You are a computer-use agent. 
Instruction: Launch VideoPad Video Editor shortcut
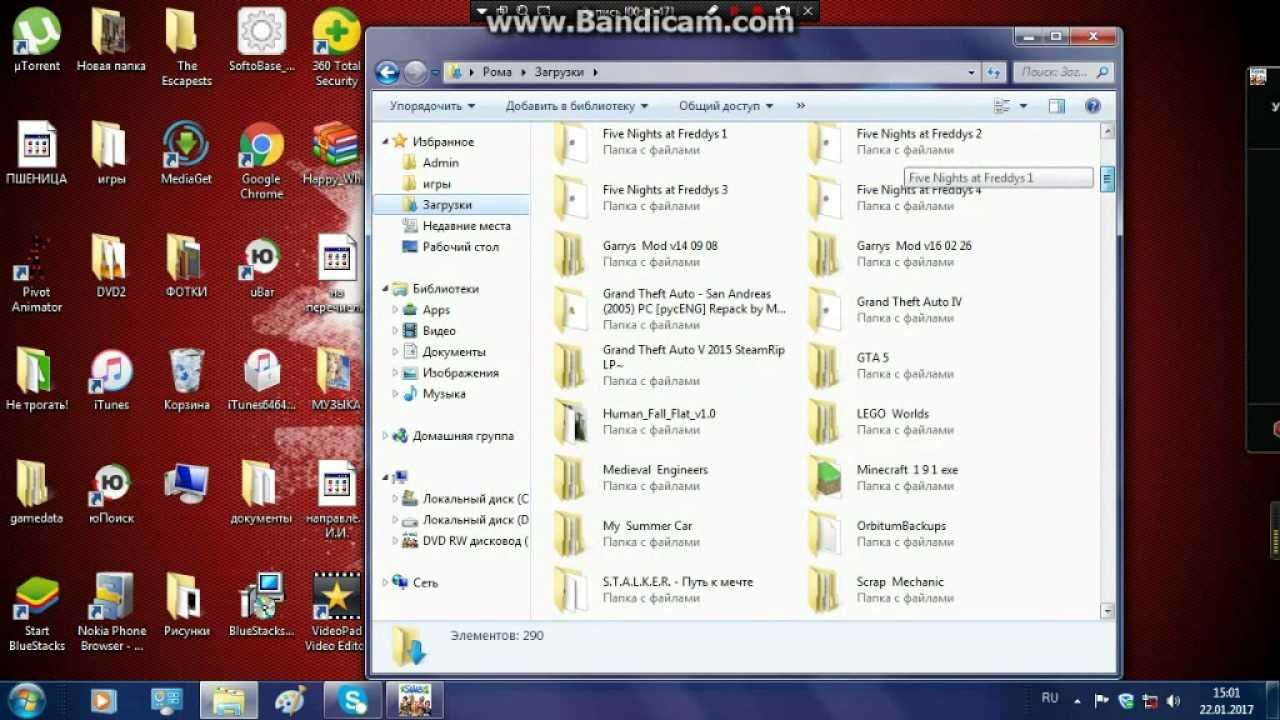click(336, 612)
